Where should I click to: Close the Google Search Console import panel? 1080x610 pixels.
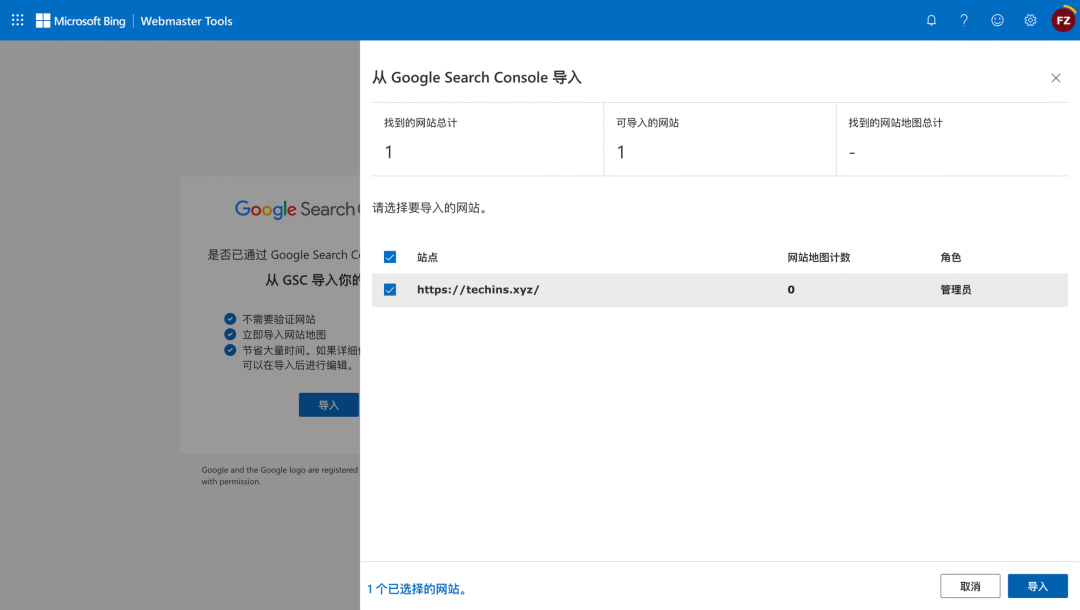(1055, 78)
